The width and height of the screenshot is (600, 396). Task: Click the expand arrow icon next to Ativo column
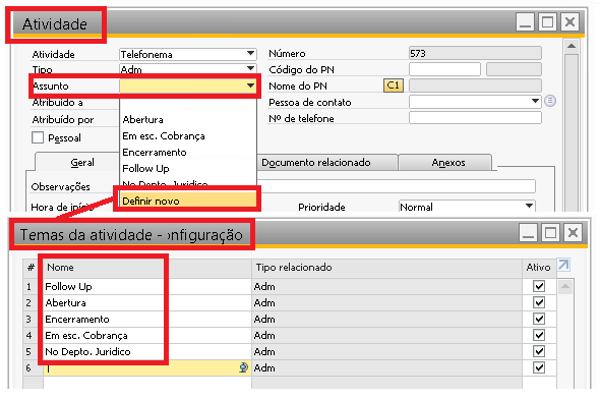(x=564, y=265)
